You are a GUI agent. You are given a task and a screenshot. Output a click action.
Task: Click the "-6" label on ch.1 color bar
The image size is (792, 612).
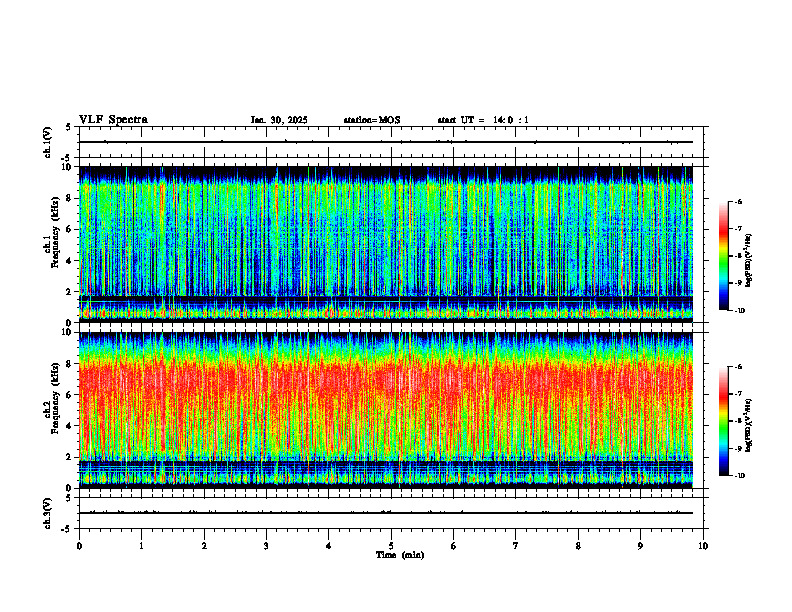coord(737,201)
